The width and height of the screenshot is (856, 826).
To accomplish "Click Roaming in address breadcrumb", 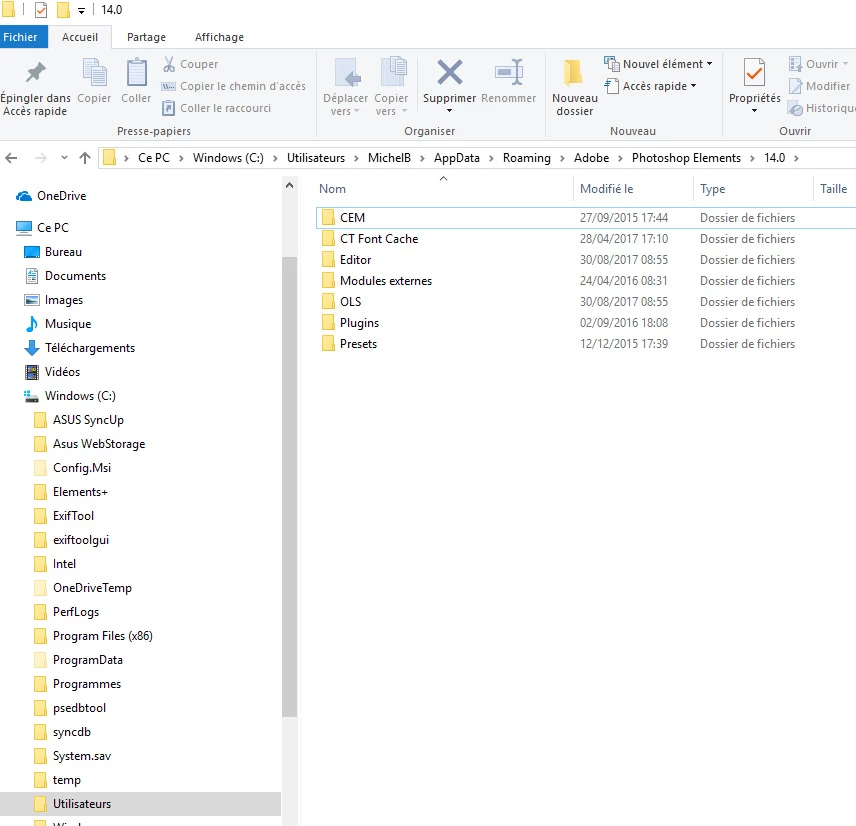I will 527,158.
